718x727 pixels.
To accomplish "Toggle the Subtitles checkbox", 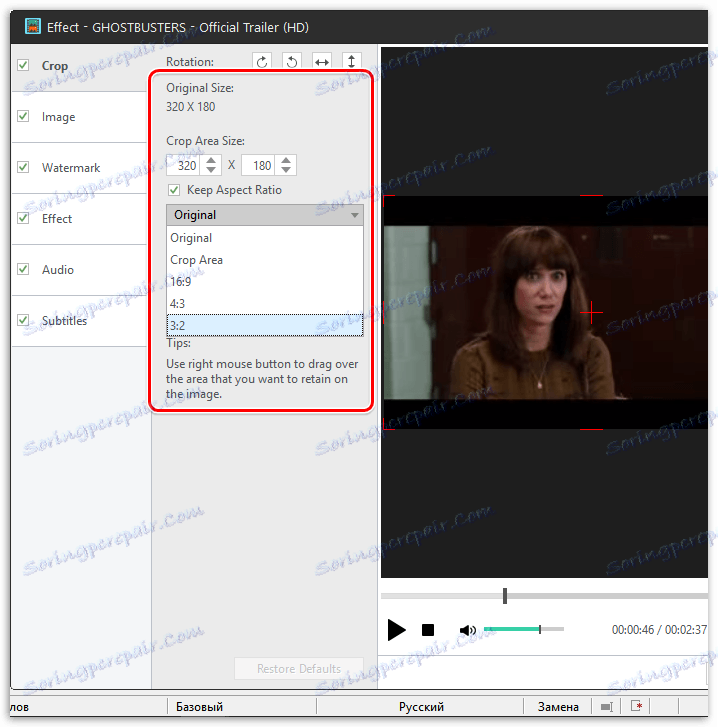I will pos(23,320).
